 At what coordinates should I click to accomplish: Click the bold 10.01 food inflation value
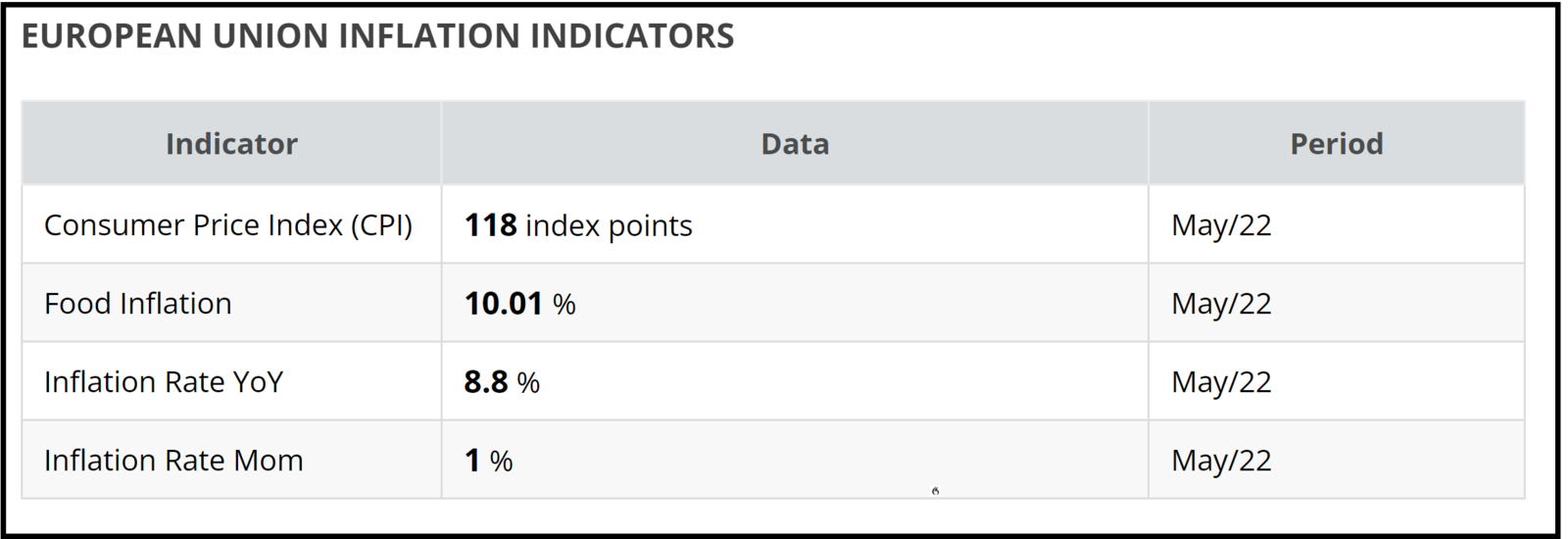point(503,304)
